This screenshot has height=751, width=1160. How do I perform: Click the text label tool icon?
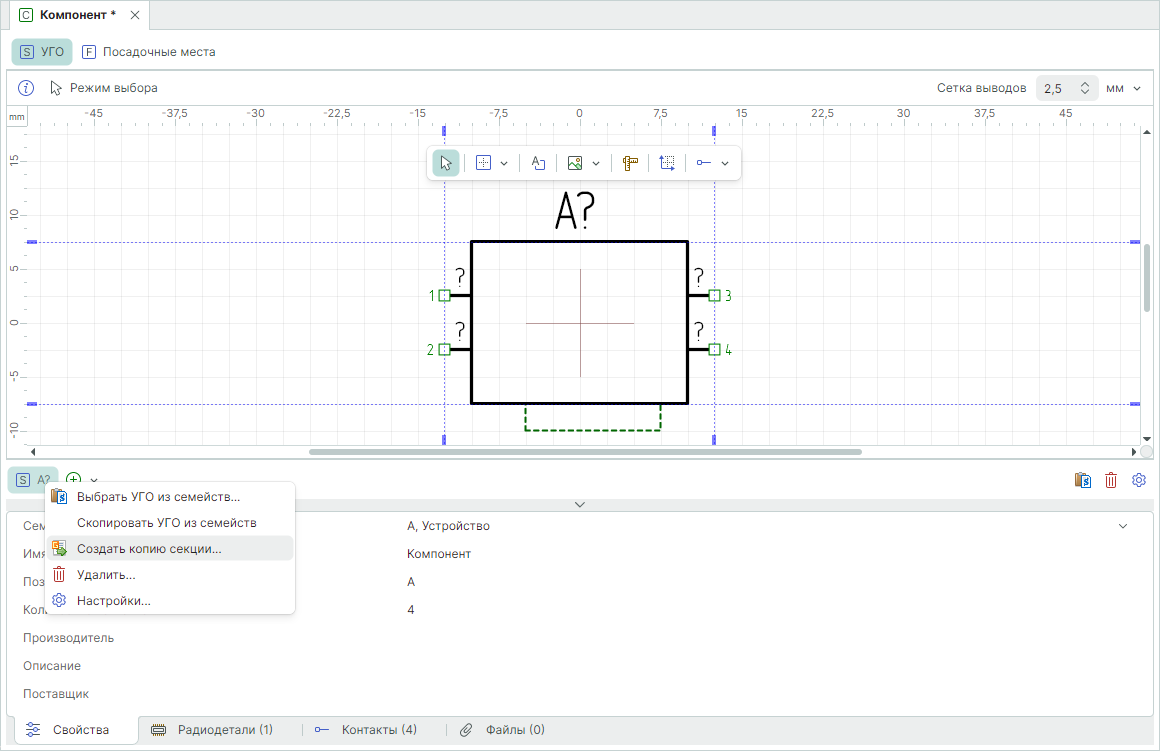coord(537,163)
